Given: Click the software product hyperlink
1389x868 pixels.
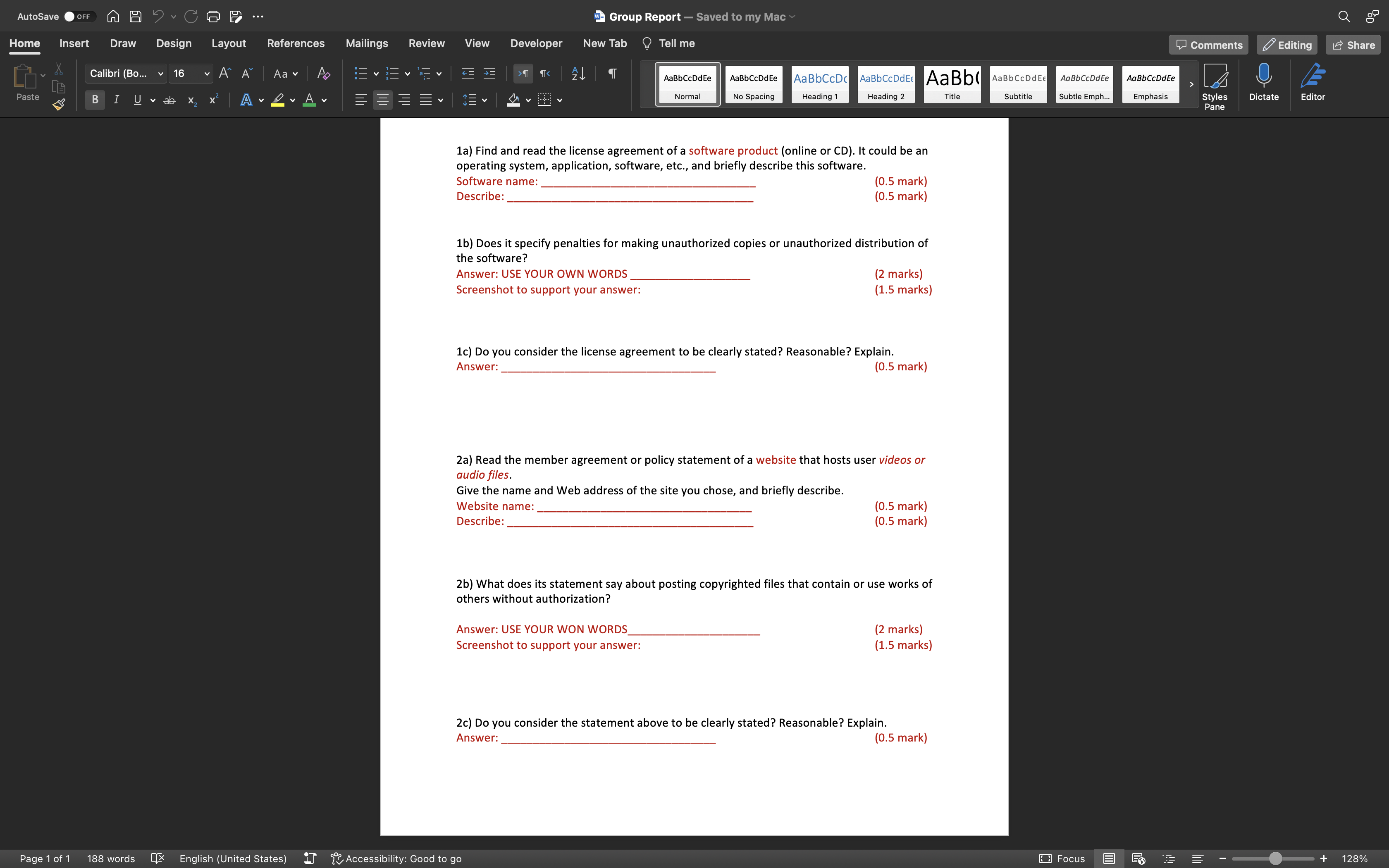Looking at the screenshot, I should [x=733, y=150].
